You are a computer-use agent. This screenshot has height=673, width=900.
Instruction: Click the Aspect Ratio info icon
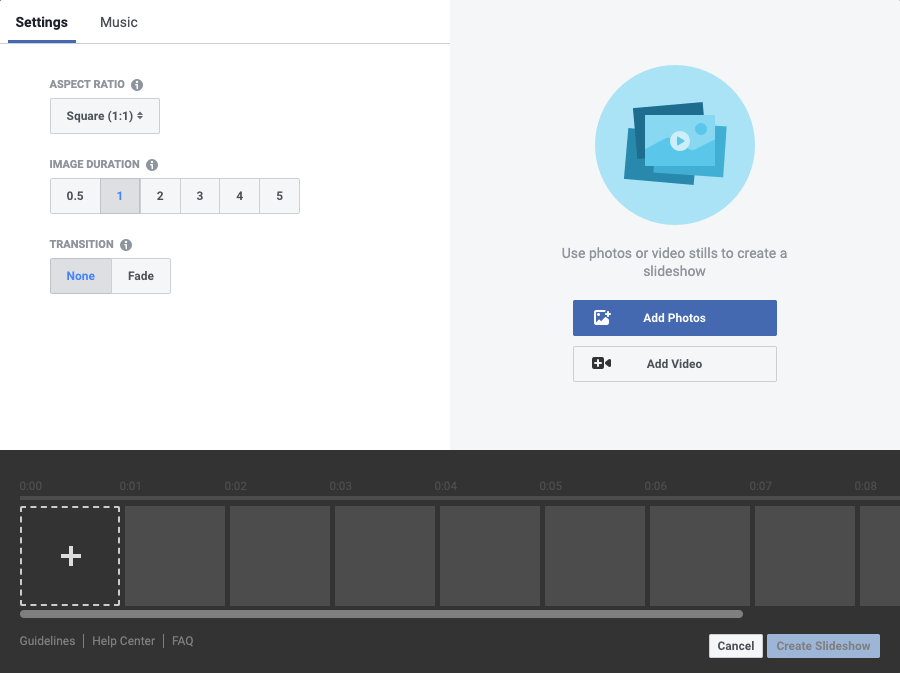(137, 85)
